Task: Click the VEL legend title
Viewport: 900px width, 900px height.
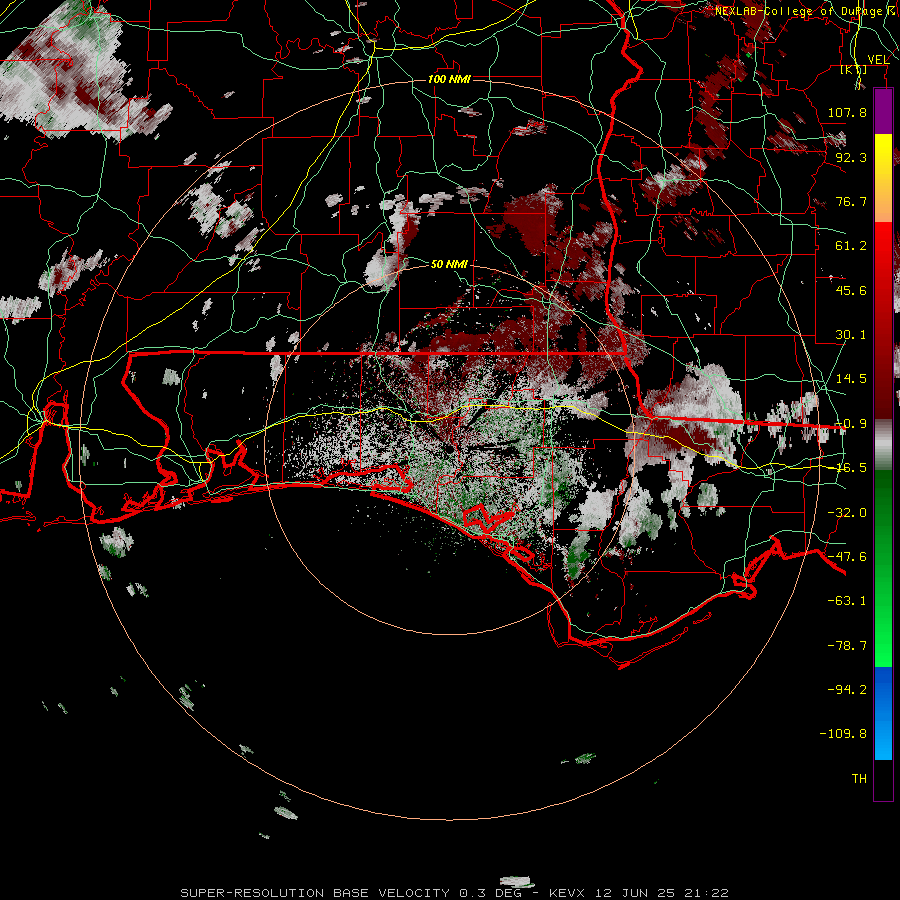Action: point(878,59)
